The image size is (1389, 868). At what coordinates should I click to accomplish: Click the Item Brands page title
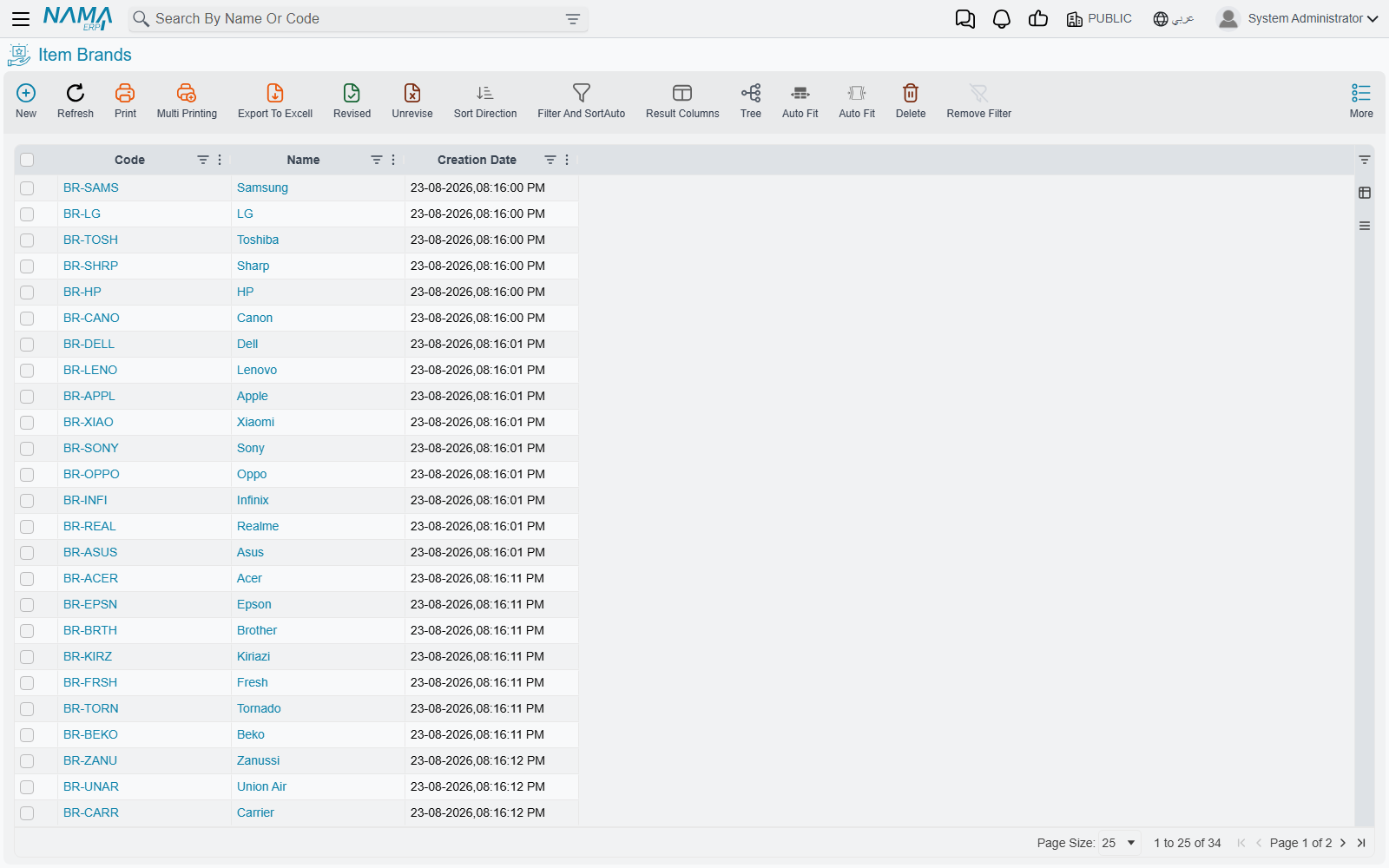(x=85, y=55)
